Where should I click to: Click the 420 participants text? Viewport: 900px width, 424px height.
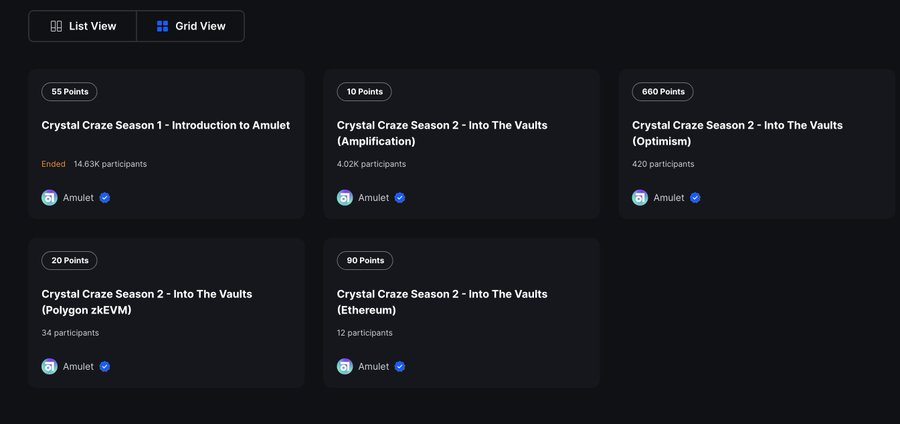pos(663,164)
